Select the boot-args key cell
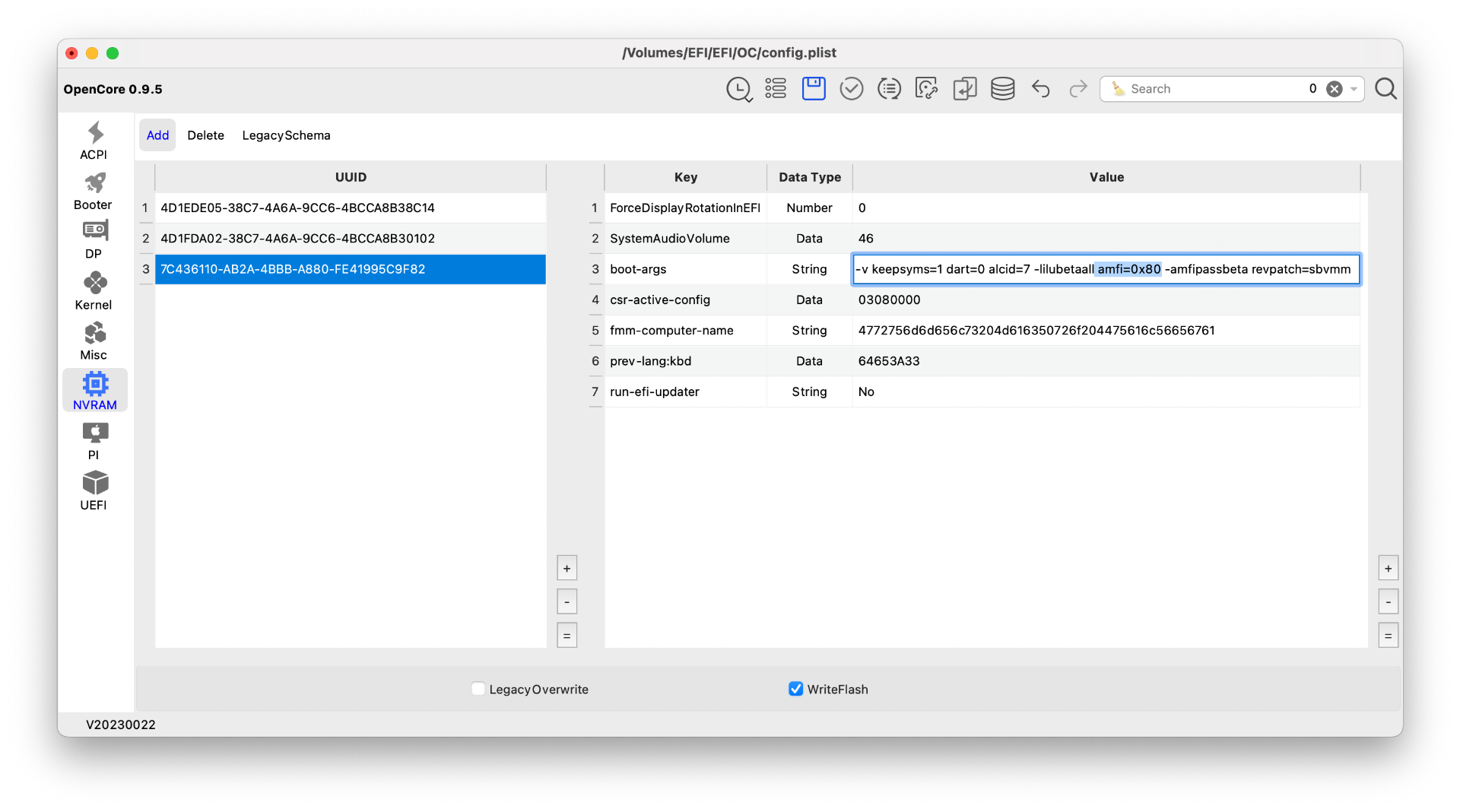This screenshot has height=812, width=1460. 685,269
